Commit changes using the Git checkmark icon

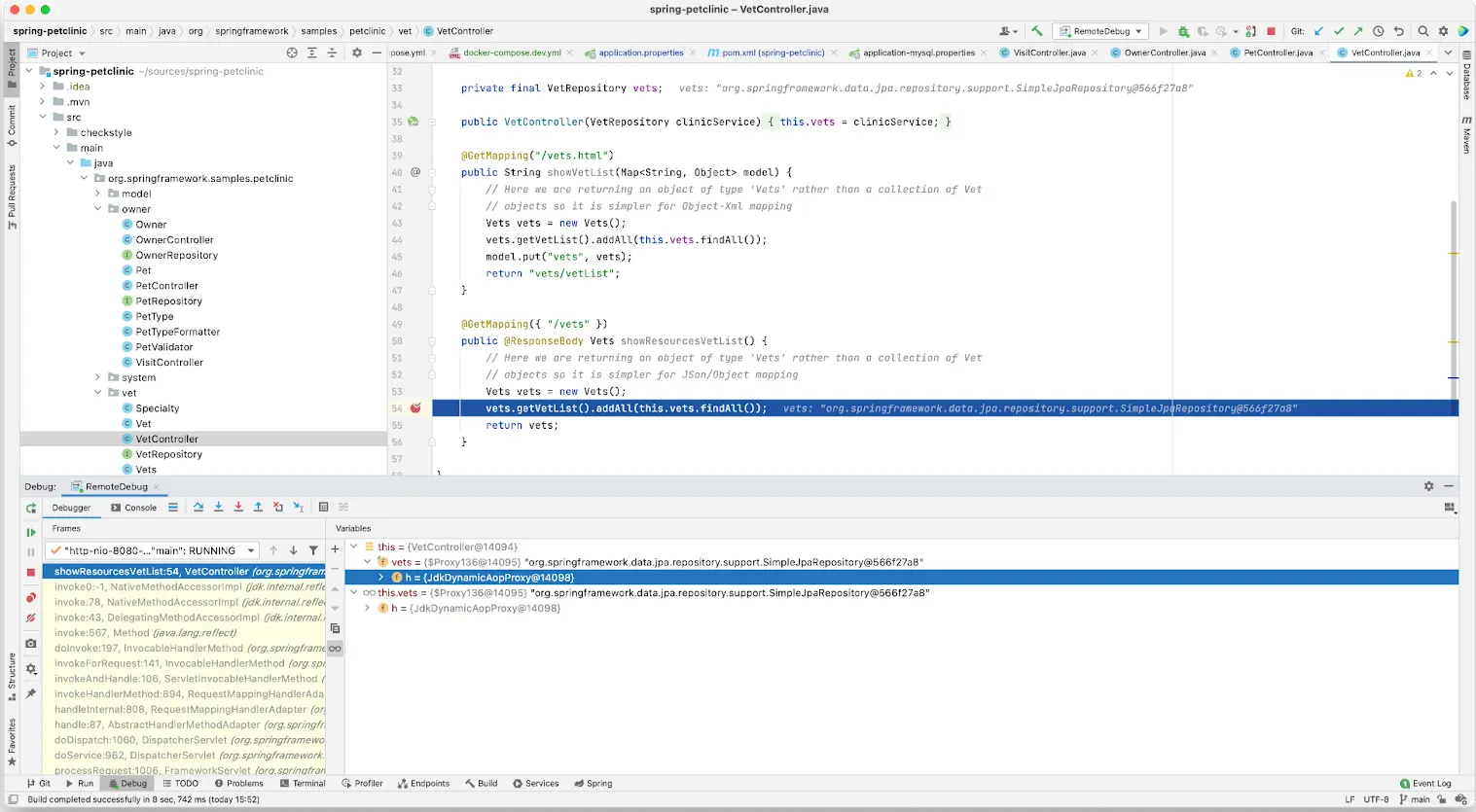1340,30
